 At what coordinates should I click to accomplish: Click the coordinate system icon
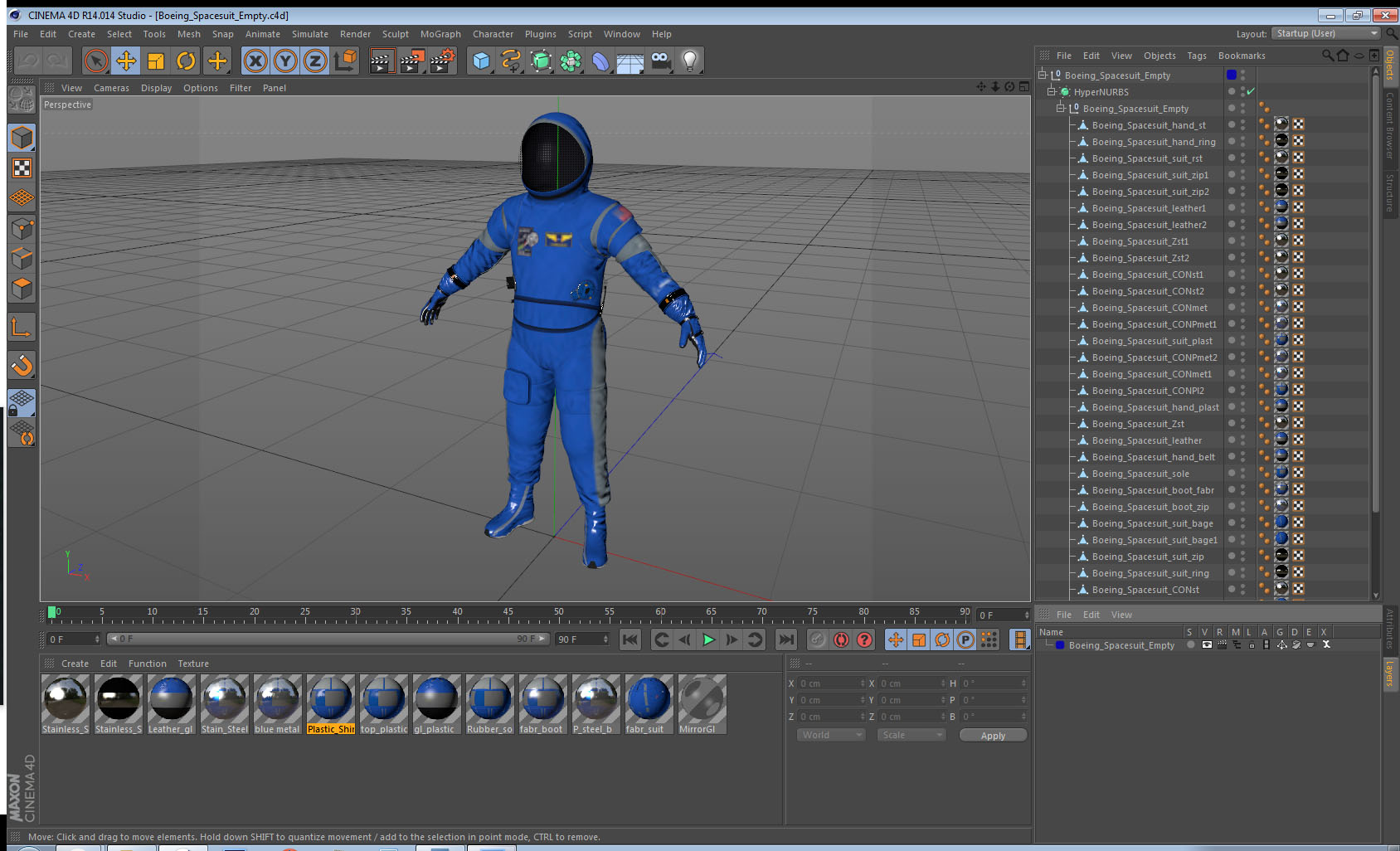345,61
